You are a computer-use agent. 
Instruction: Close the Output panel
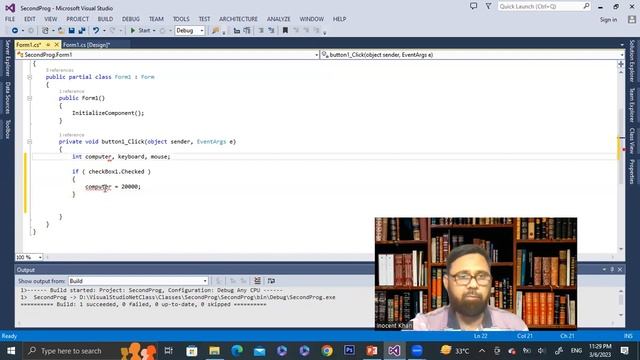point(620,270)
